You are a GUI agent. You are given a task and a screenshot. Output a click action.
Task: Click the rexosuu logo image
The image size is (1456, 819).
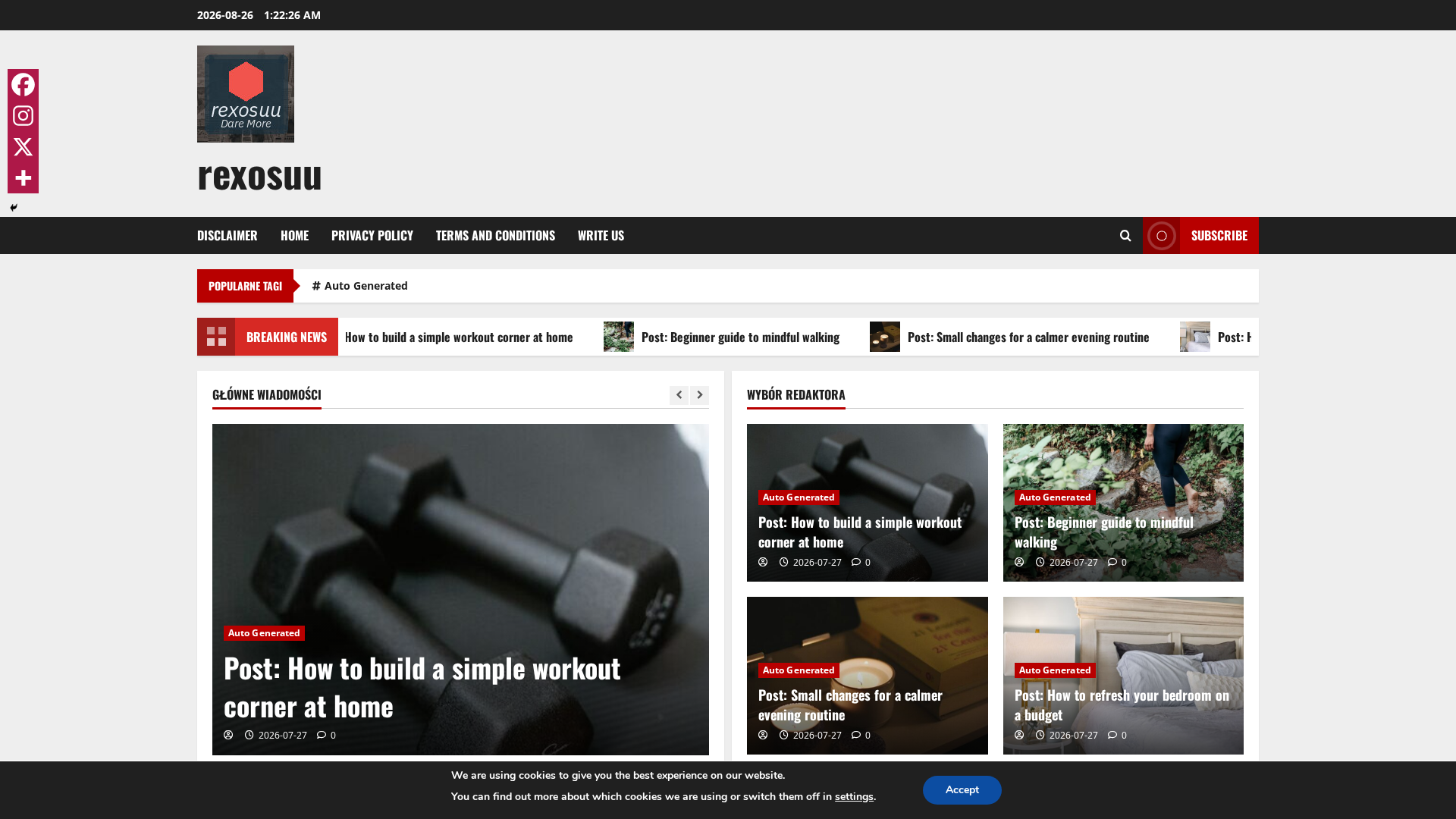(x=246, y=94)
